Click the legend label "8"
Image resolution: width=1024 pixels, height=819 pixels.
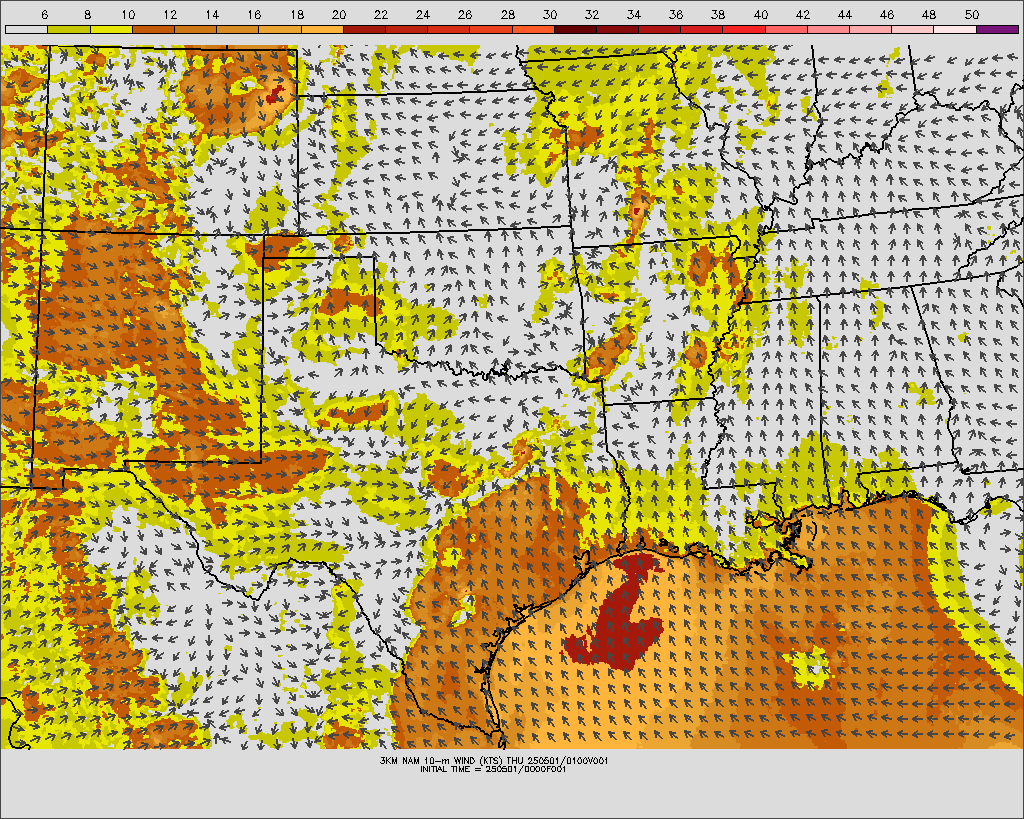pos(88,14)
